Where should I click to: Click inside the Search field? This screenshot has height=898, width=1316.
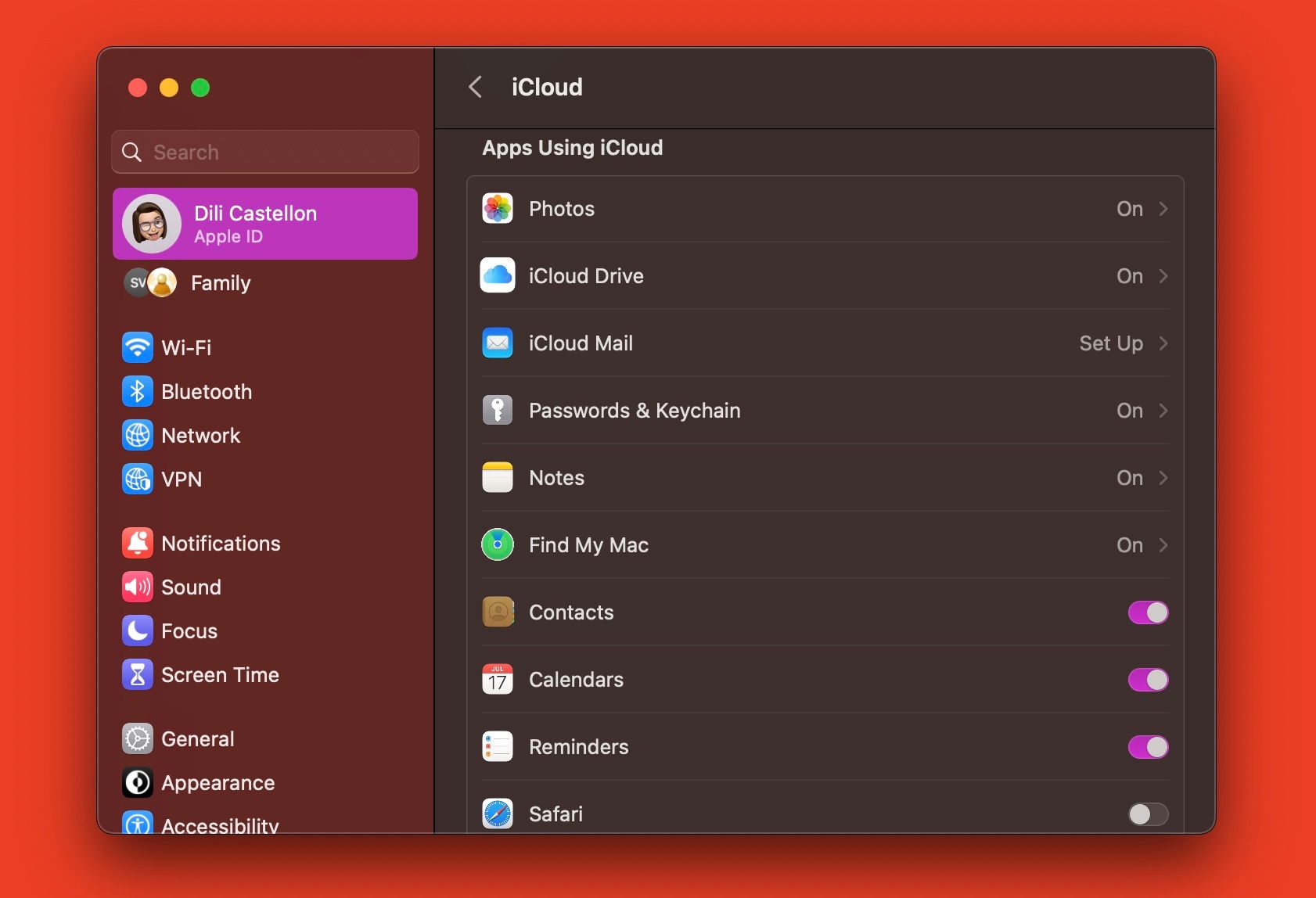pos(264,152)
